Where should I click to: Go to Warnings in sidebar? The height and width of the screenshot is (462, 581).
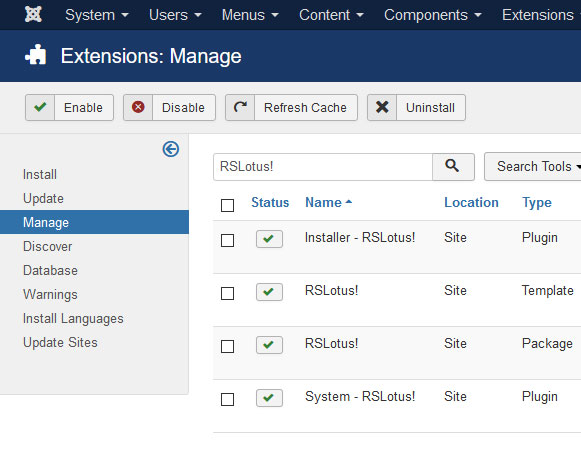(50, 295)
